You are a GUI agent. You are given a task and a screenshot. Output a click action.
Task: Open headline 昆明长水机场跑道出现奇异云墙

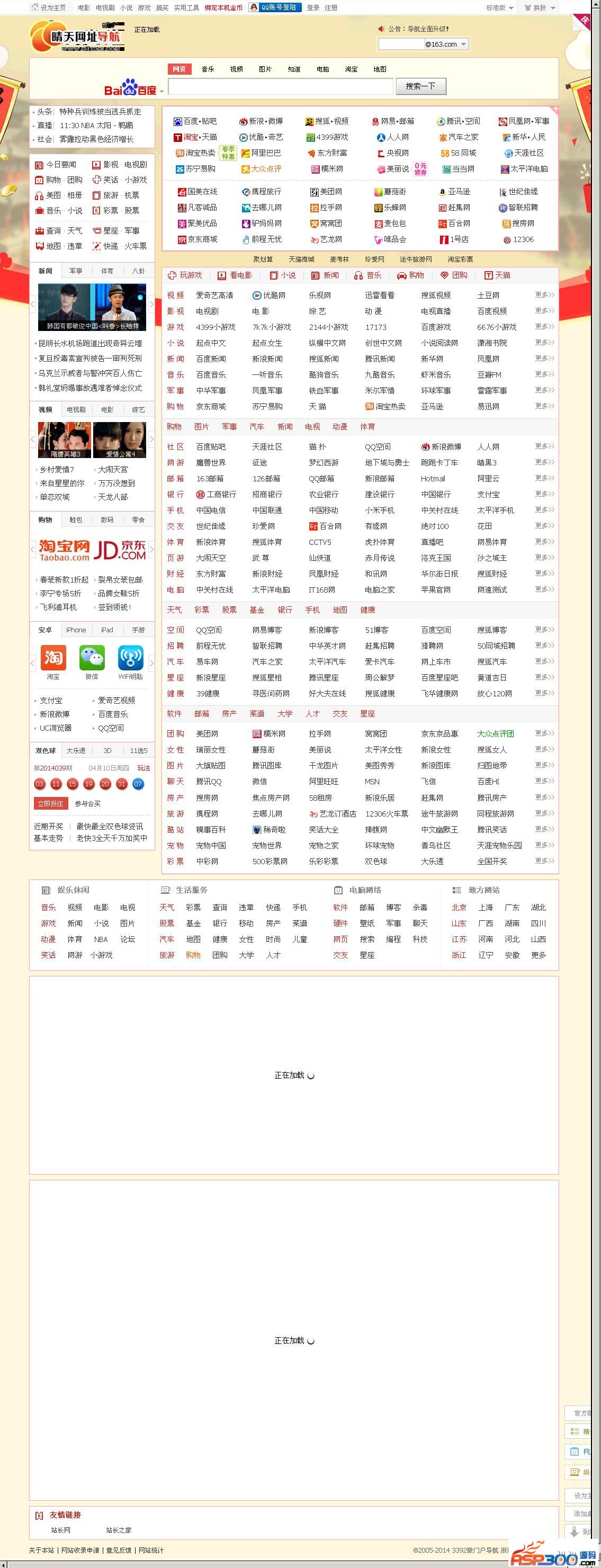click(90, 343)
